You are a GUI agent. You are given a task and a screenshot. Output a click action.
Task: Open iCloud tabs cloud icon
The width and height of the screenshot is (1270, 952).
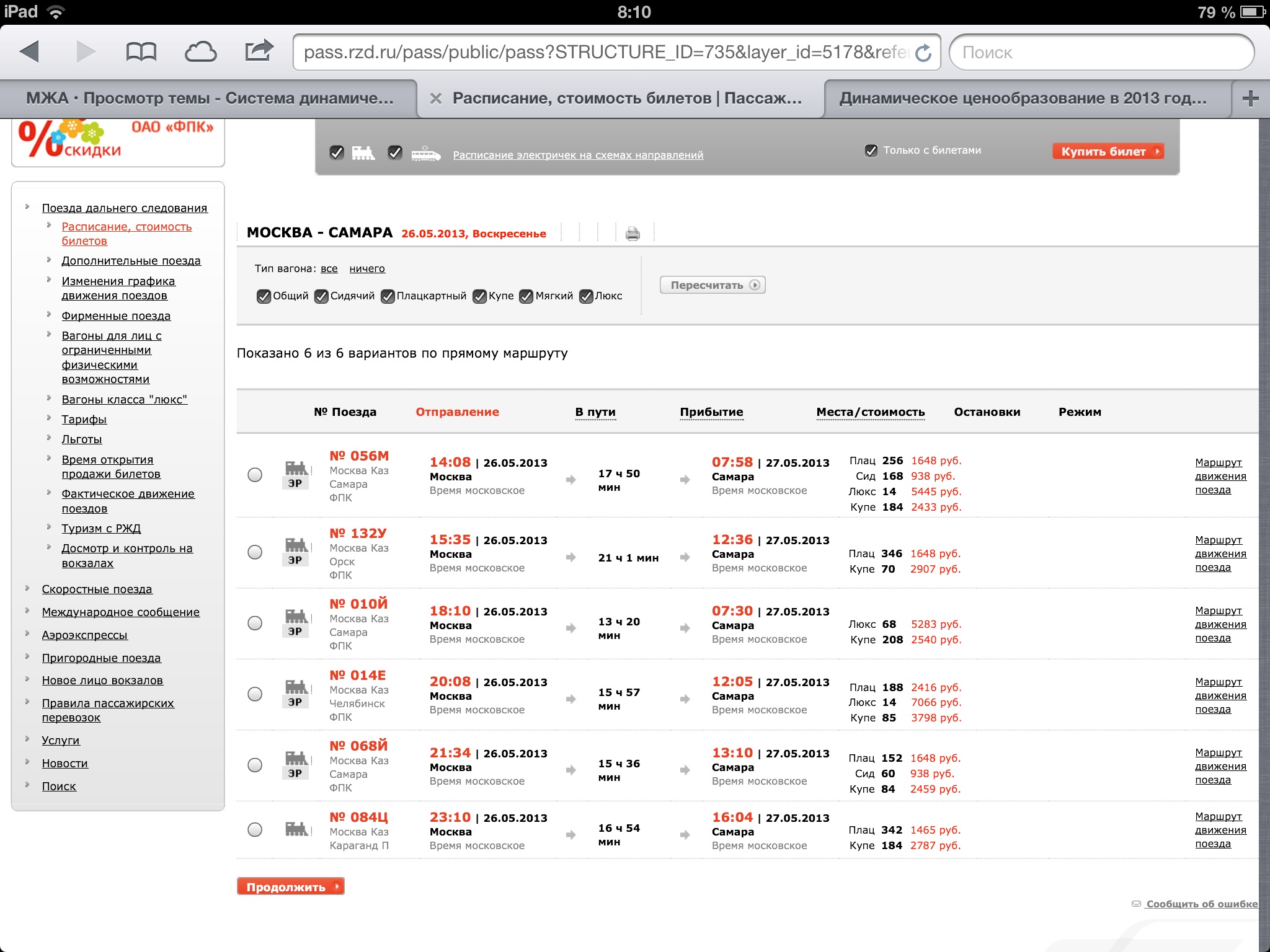coord(200,52)
